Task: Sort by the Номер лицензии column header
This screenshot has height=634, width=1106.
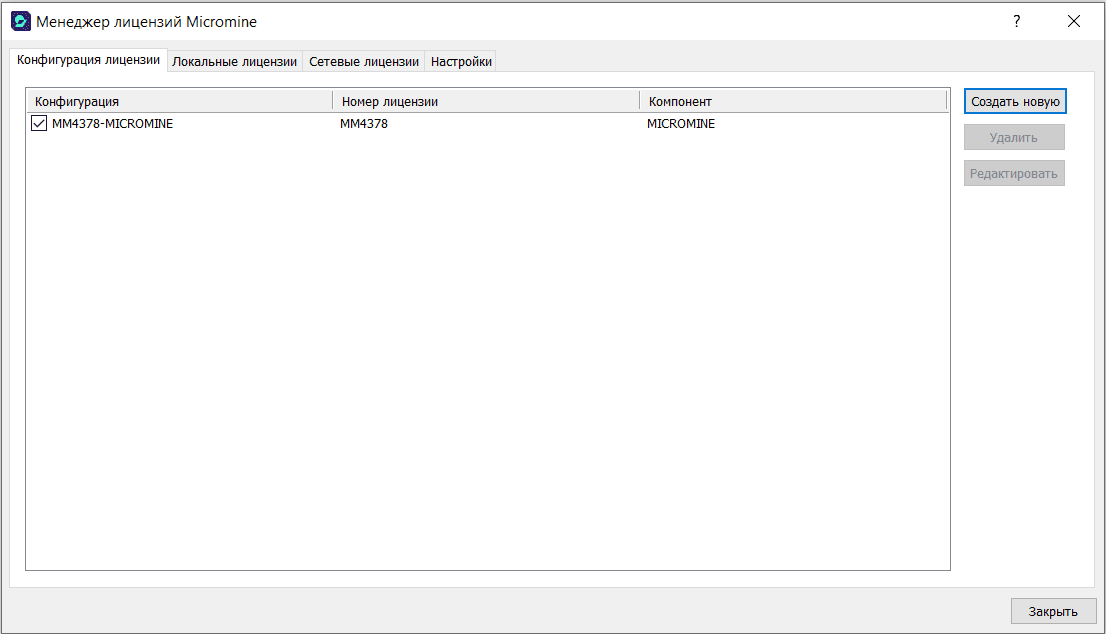Action: pos(487,102)
